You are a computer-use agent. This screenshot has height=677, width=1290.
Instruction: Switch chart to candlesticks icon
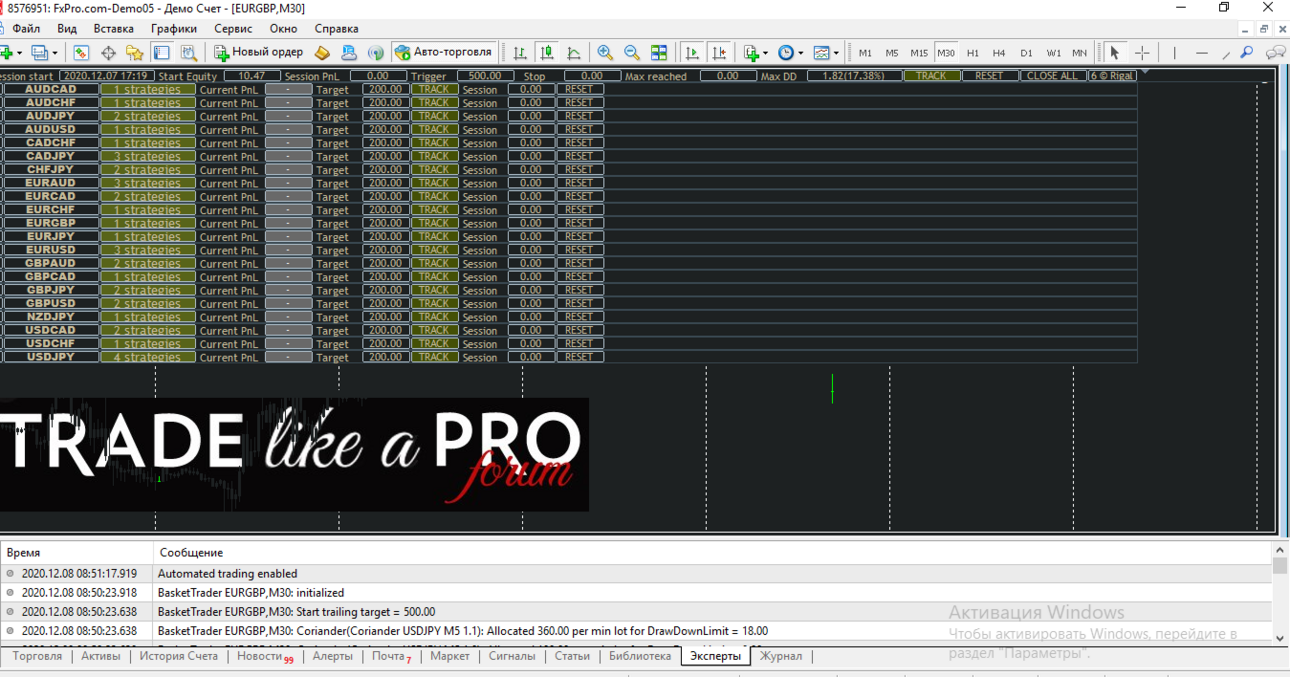pyautogui.click(x=547, y=53)
